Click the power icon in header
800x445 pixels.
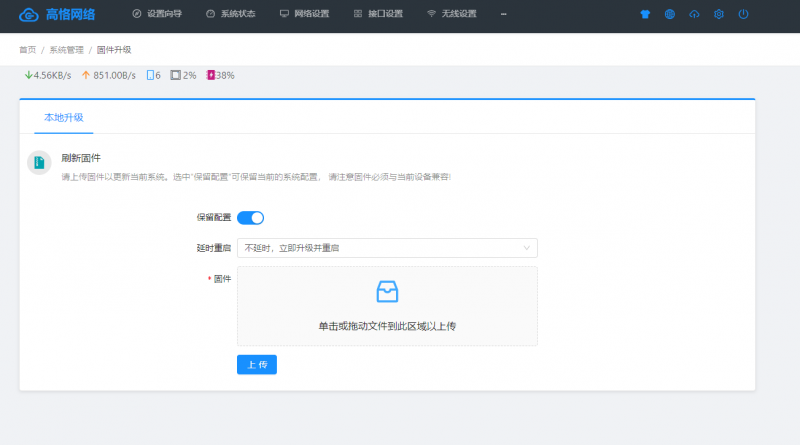pos(743,15)
